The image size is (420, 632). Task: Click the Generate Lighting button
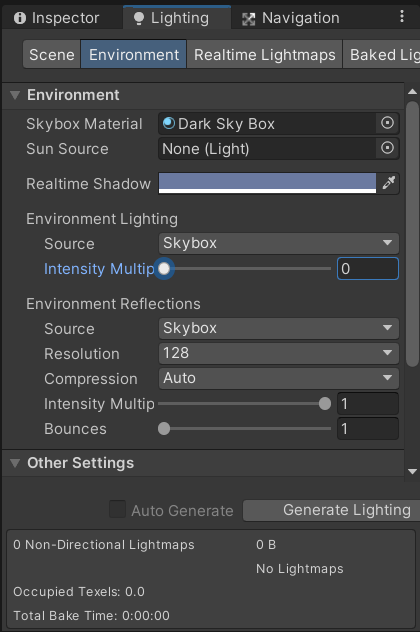[331, 510]
